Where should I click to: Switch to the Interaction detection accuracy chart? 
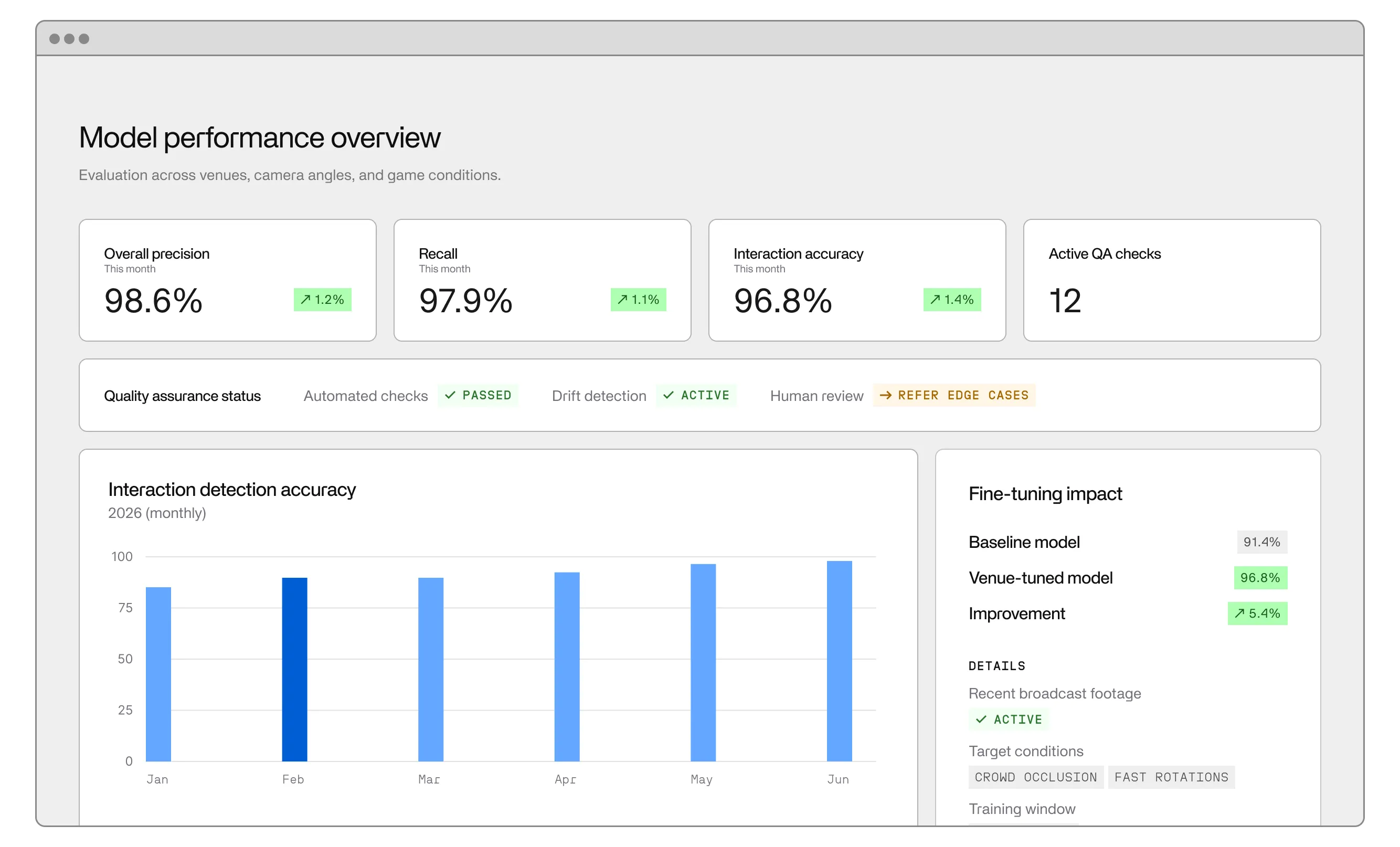[x=232, y=489]
